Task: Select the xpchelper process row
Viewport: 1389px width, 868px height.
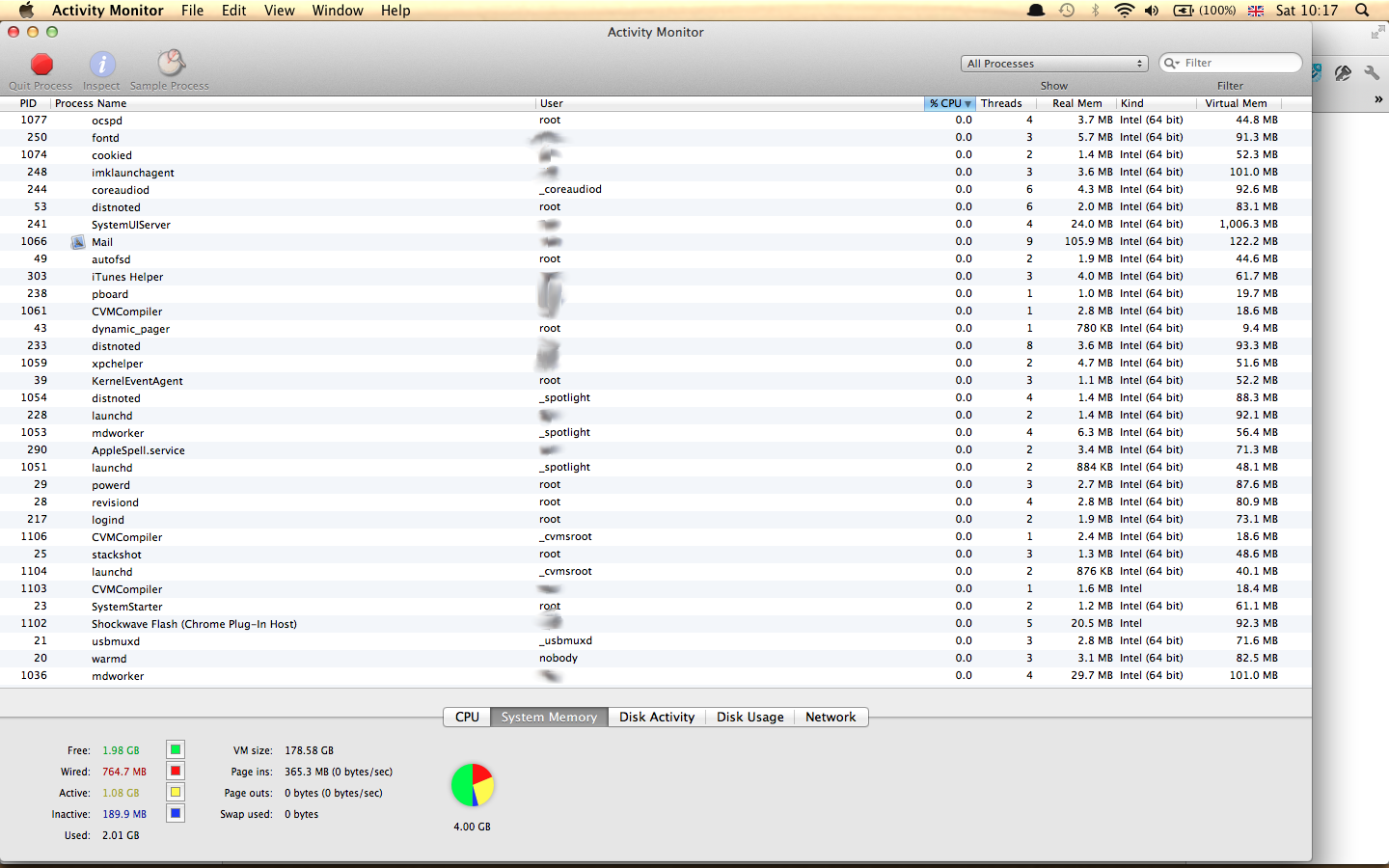Action: [656, 364]
